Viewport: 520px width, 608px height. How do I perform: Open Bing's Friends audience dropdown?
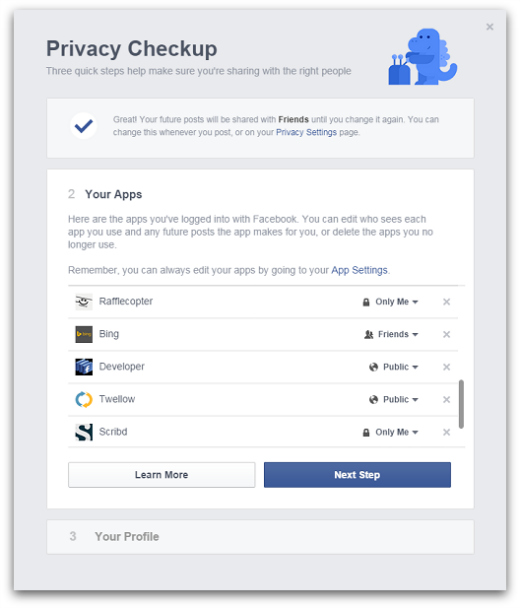[391, 334]
